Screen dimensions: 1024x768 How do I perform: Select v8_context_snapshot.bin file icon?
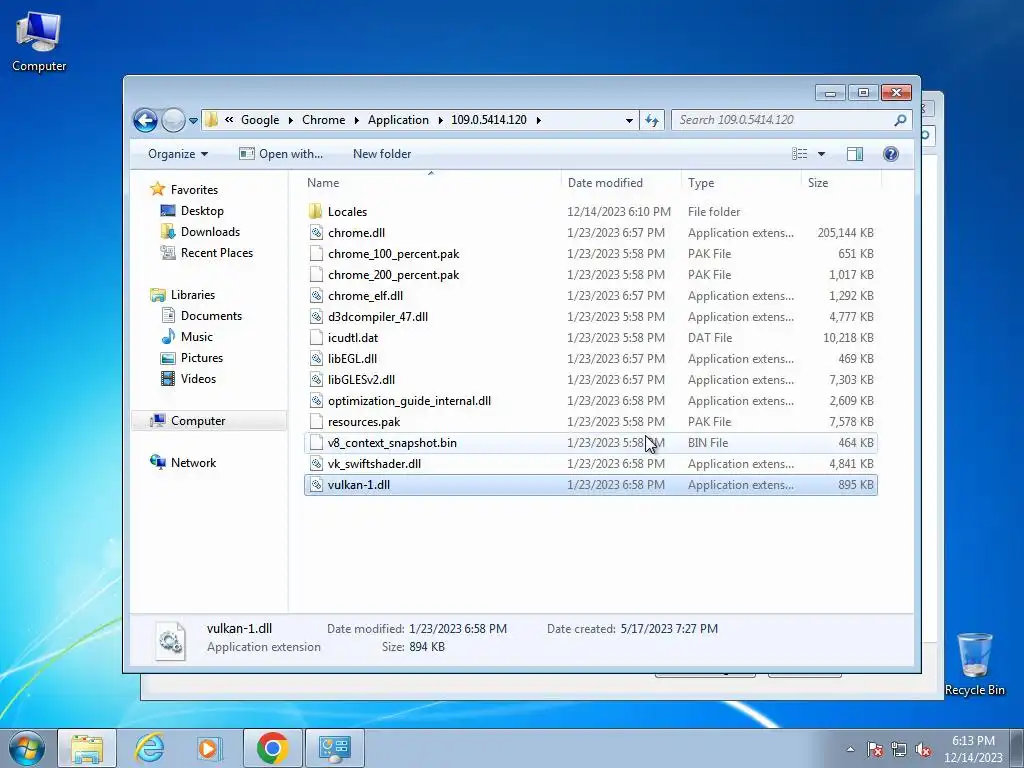(x=316, y=443)
